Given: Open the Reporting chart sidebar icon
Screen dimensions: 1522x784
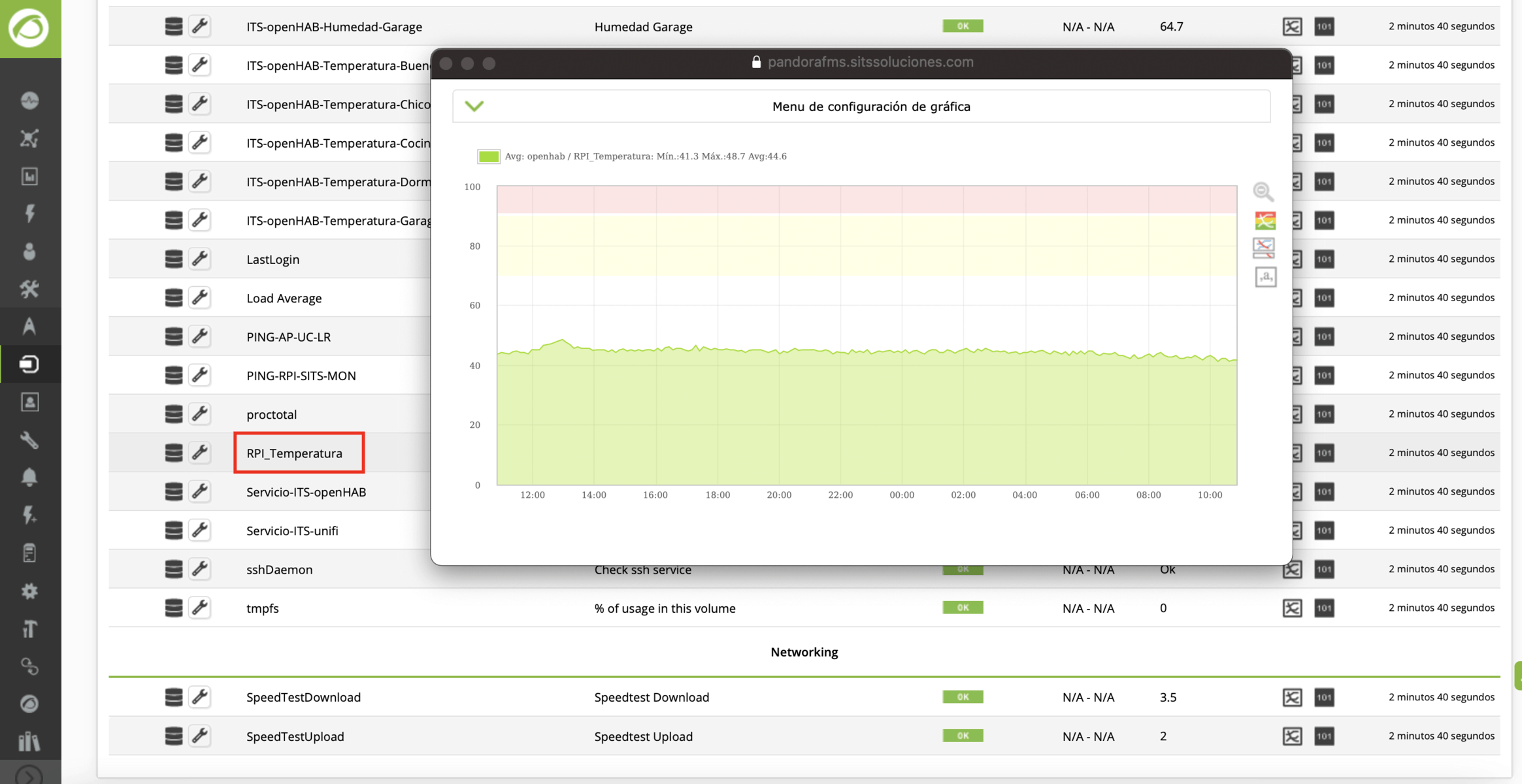Looking at the screenshot, I should click(x=29, y=176).
